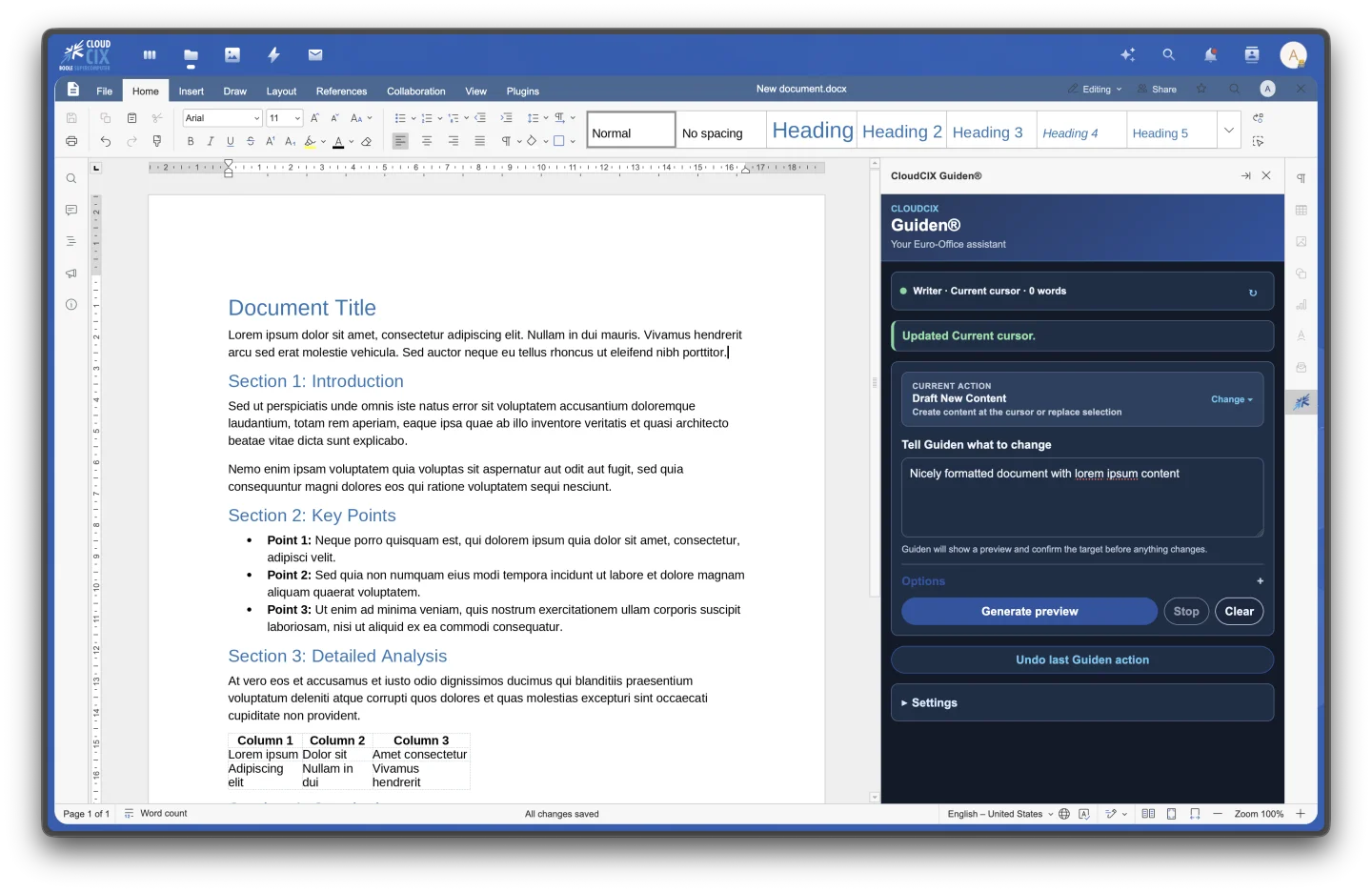Switch to the Plugins tab

[x=522, y=91]
